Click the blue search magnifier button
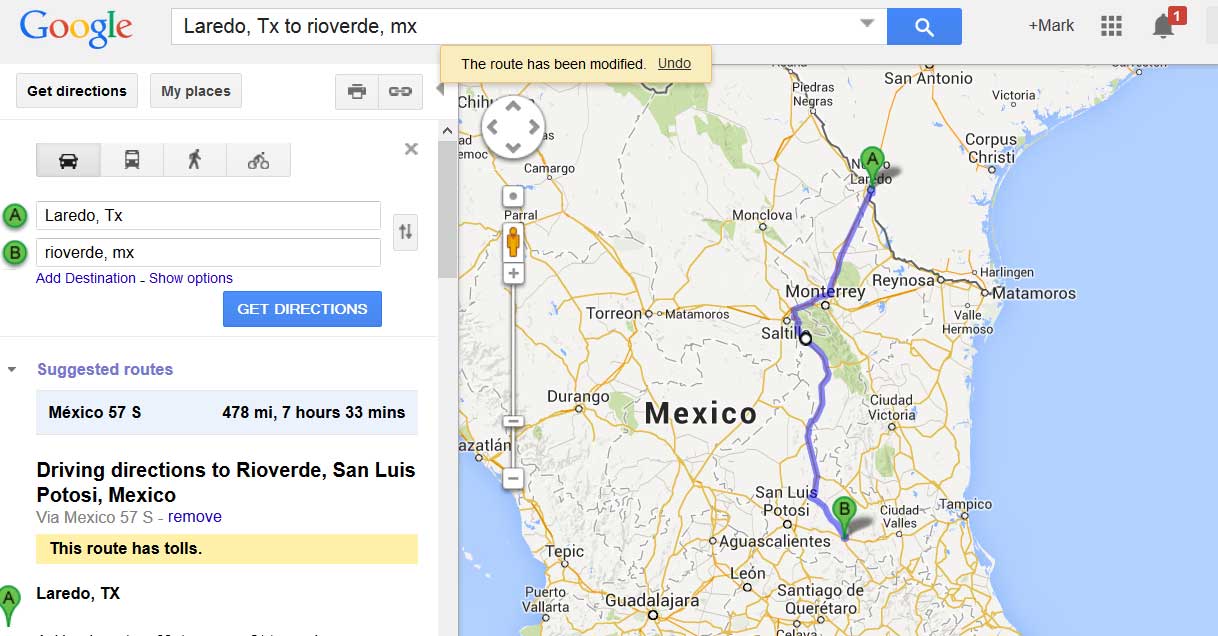The width and height of the screenshot is (1218, 636). [924, 27]
